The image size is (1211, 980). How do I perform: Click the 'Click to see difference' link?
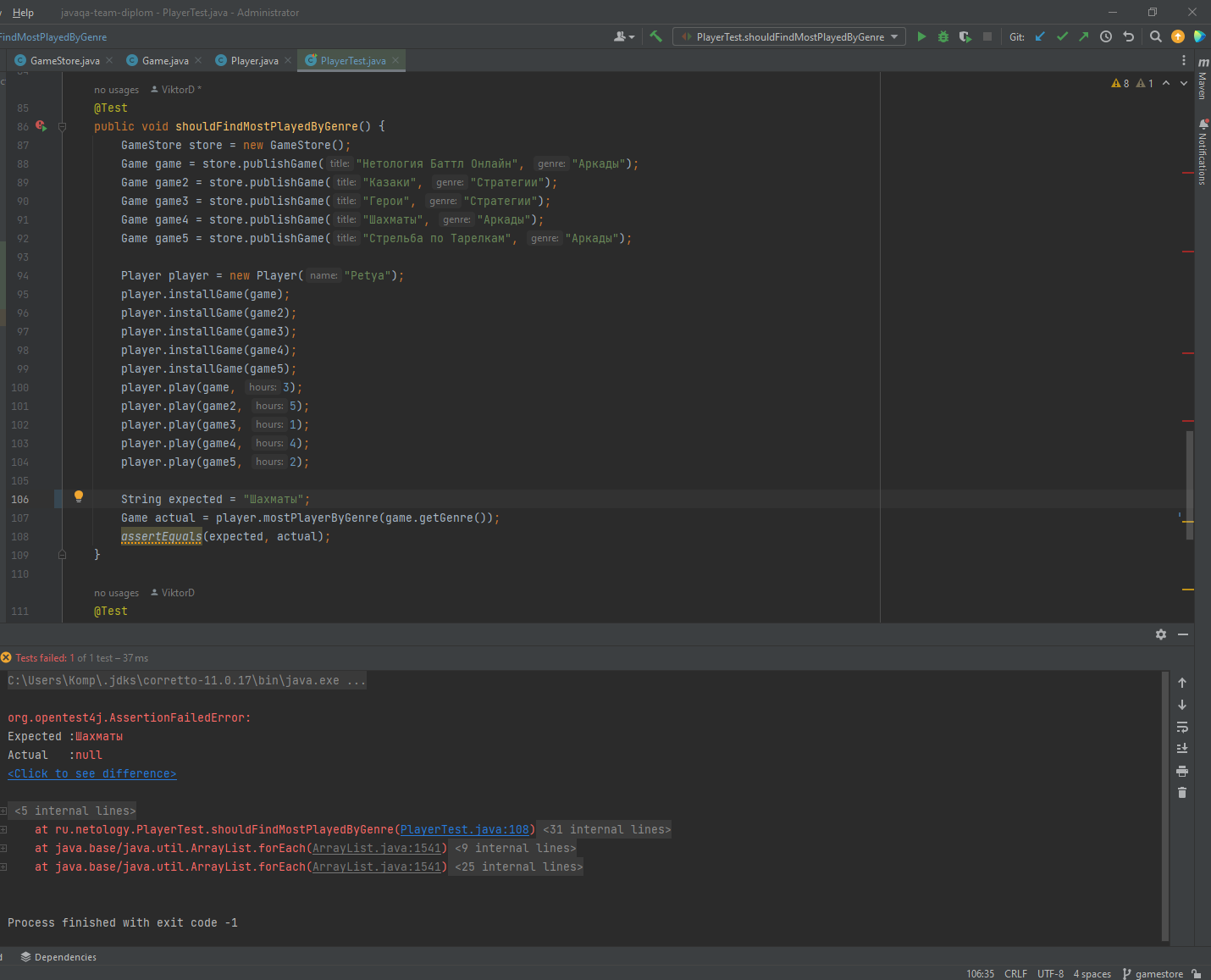coord(92,773)
